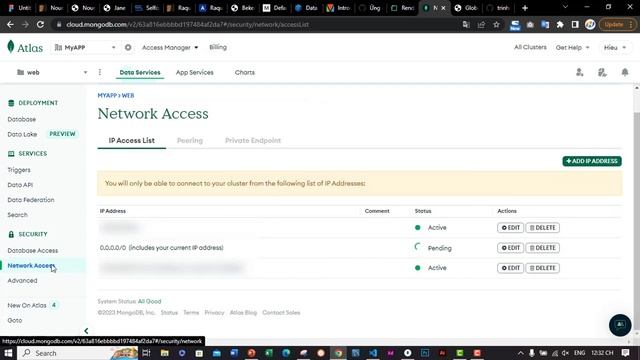The image size is (640, 360).
Task: Open Data Federation in the sidebar
Action: tap(31, 200)
